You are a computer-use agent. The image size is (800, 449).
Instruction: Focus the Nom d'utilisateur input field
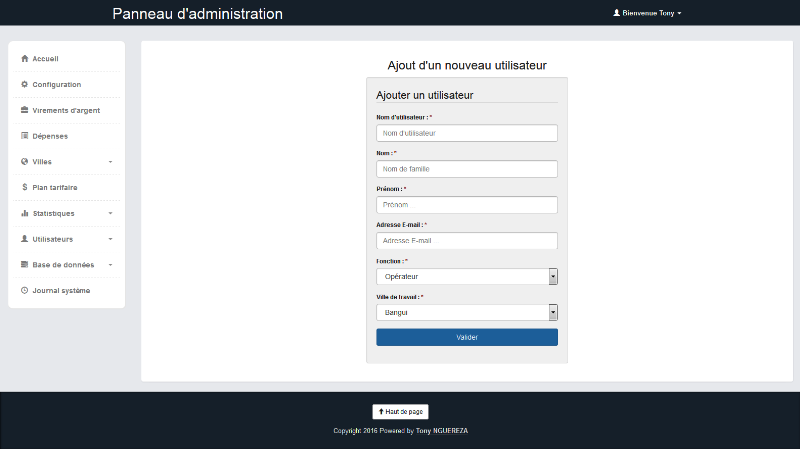tap(466, 133)
